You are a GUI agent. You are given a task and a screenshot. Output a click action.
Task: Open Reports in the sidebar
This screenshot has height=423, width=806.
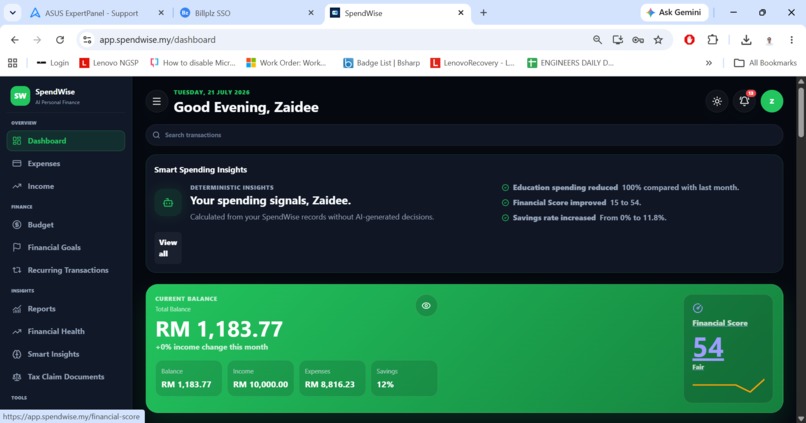66,309
